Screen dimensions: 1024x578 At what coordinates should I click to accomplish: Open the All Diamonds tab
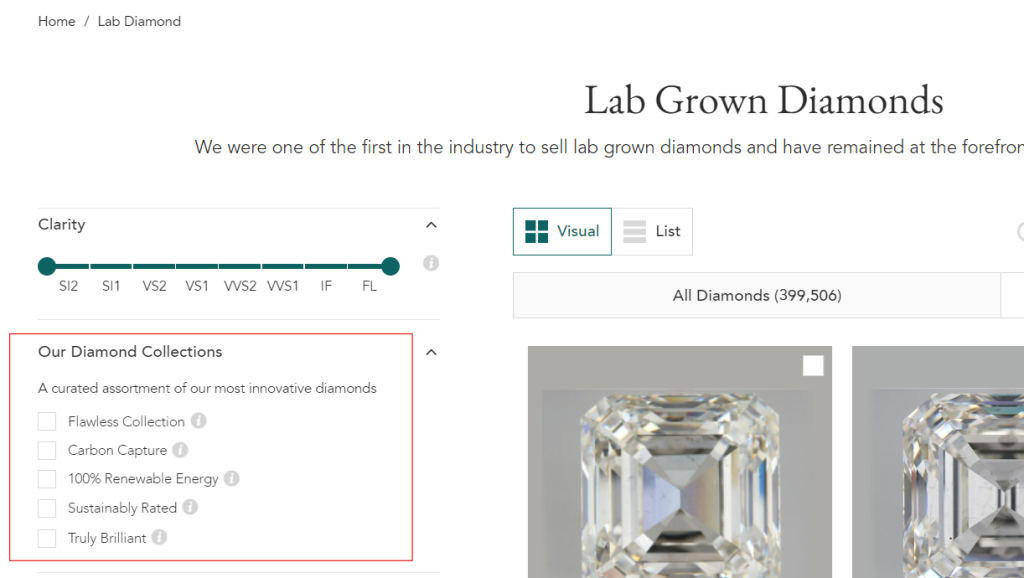click(756, 296)
